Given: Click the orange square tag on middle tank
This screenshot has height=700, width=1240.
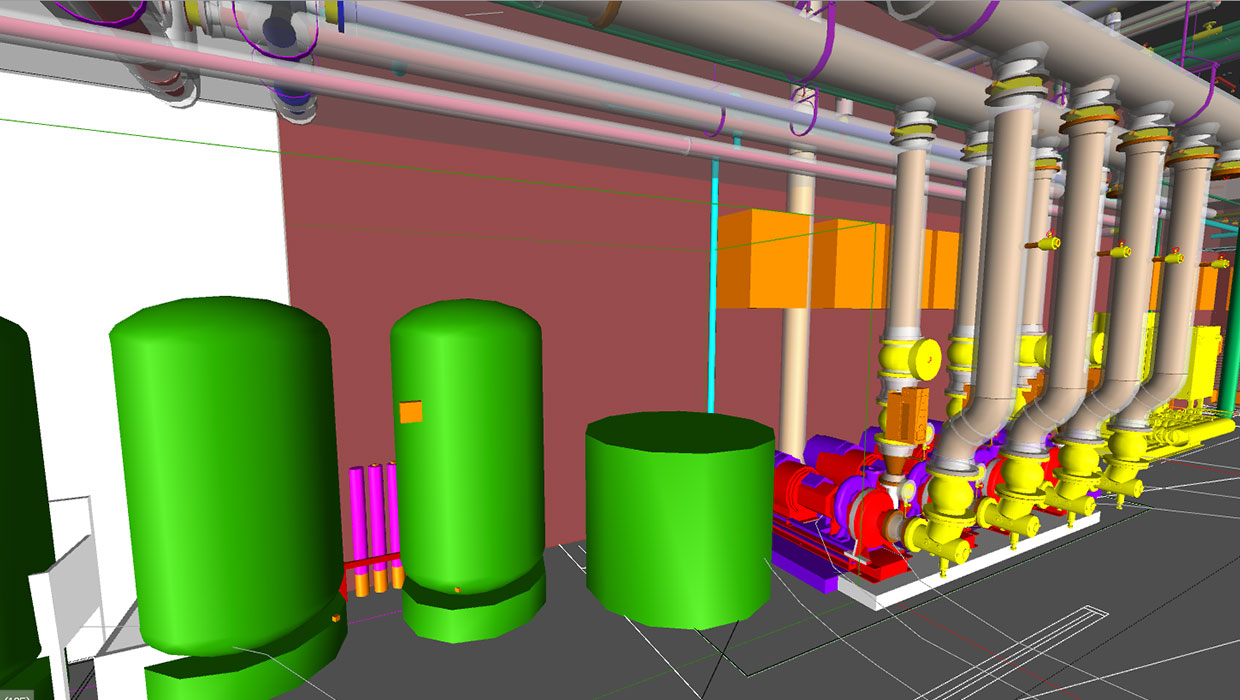Looking at the screenshot, I should (x=410, y=412).
